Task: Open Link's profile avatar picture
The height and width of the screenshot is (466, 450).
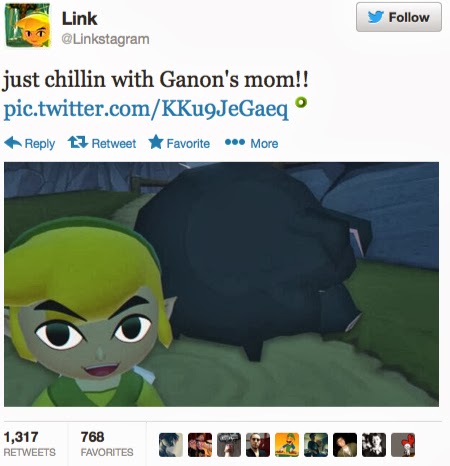Action: click(x=28, y=25)
